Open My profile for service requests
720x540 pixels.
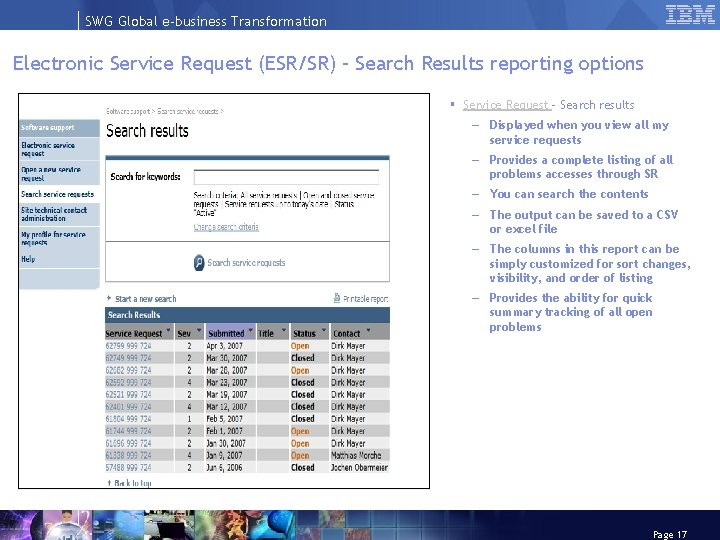point(60,238)
